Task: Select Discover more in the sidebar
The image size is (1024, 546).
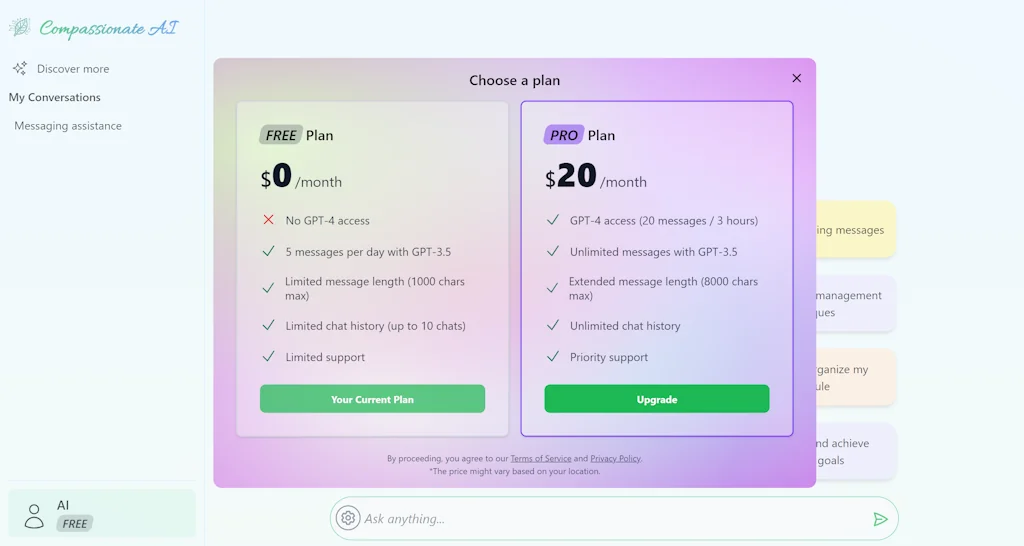Action: pyautogui.click(x=73, y=69)
